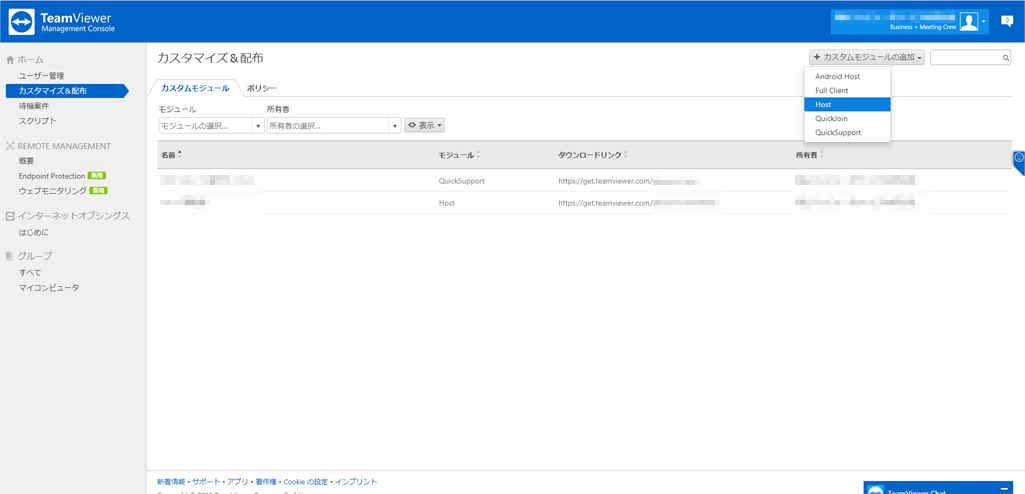This screenshot has width=1025, height=494.
Task: Click the 新着情報 footer link
Action: [171, 482]
